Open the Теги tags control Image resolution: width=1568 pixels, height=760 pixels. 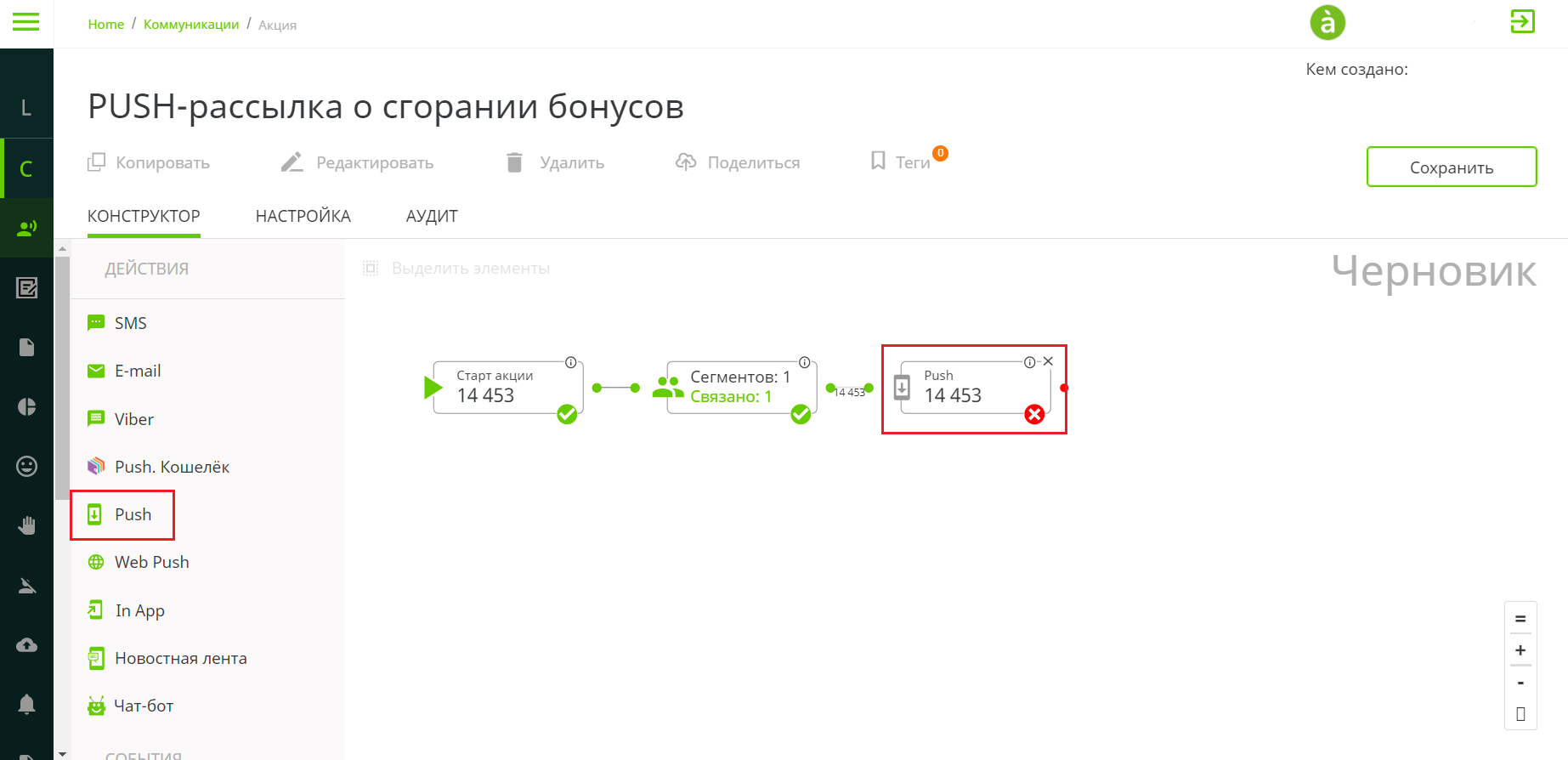pyautogui.click(x=903, y=162)
